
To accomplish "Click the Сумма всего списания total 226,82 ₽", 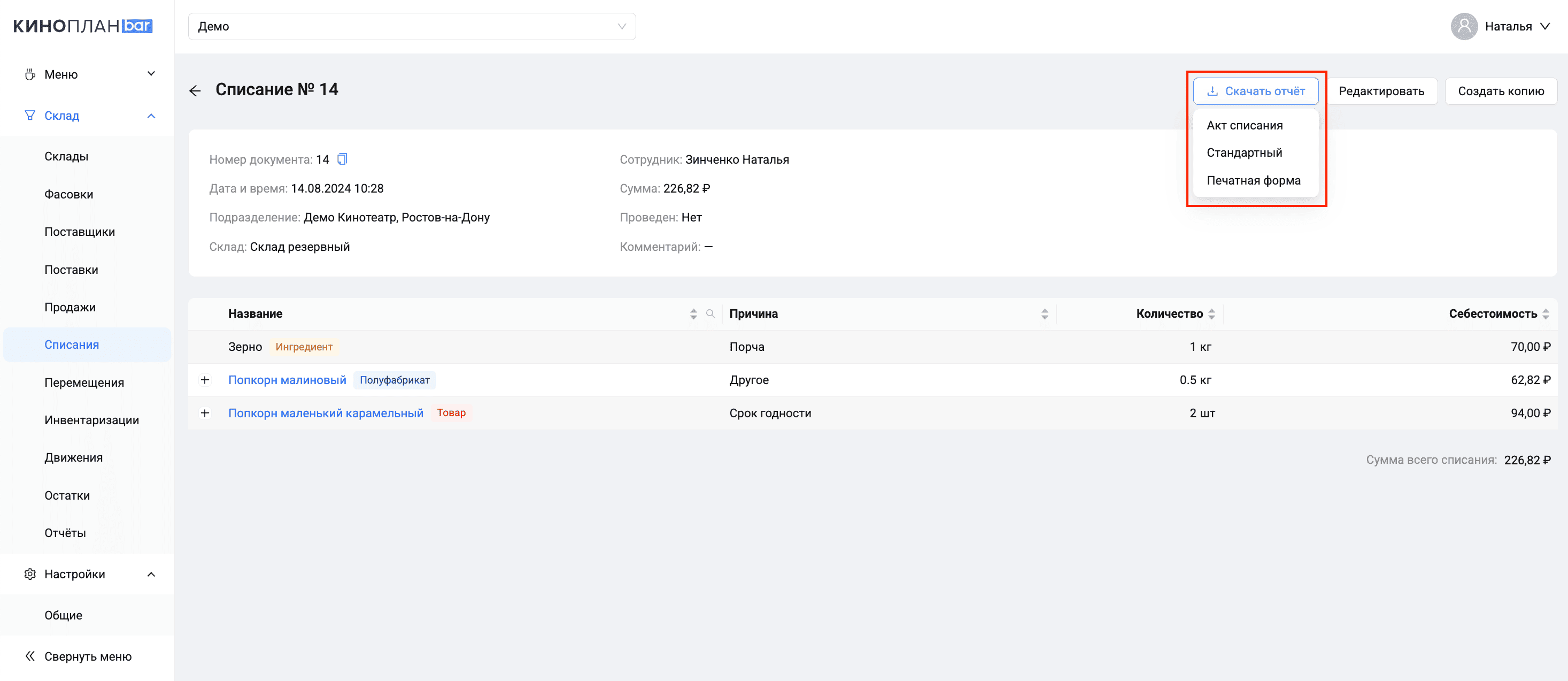I will (1527, 460).
